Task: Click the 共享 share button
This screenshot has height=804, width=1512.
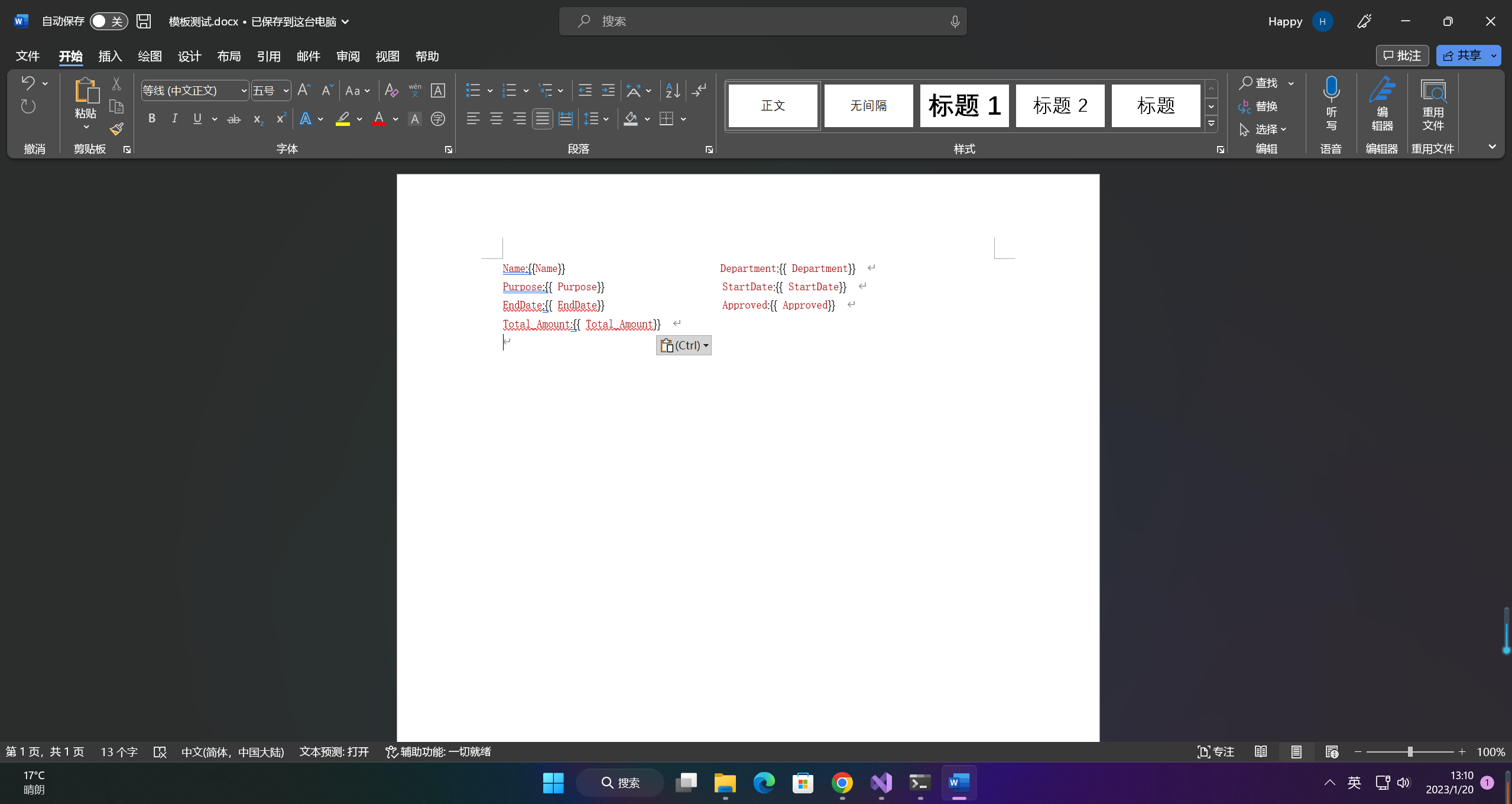Action: 1465,56
